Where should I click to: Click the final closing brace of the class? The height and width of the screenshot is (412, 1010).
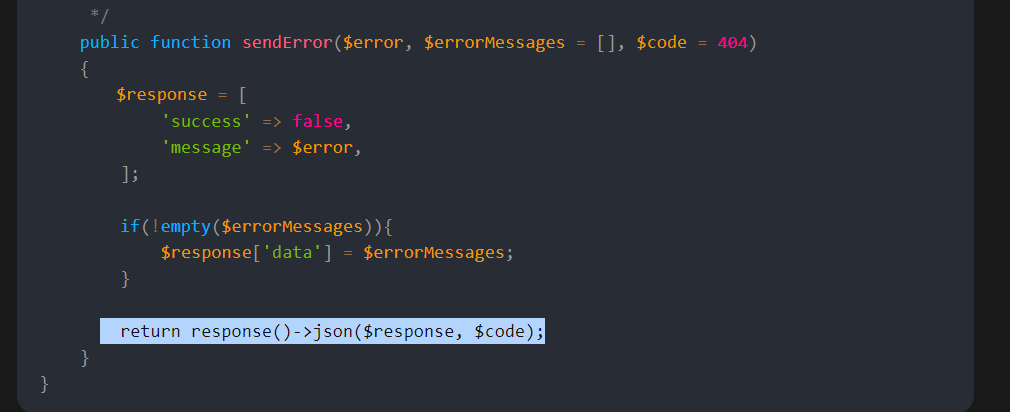tap(45, 383)
